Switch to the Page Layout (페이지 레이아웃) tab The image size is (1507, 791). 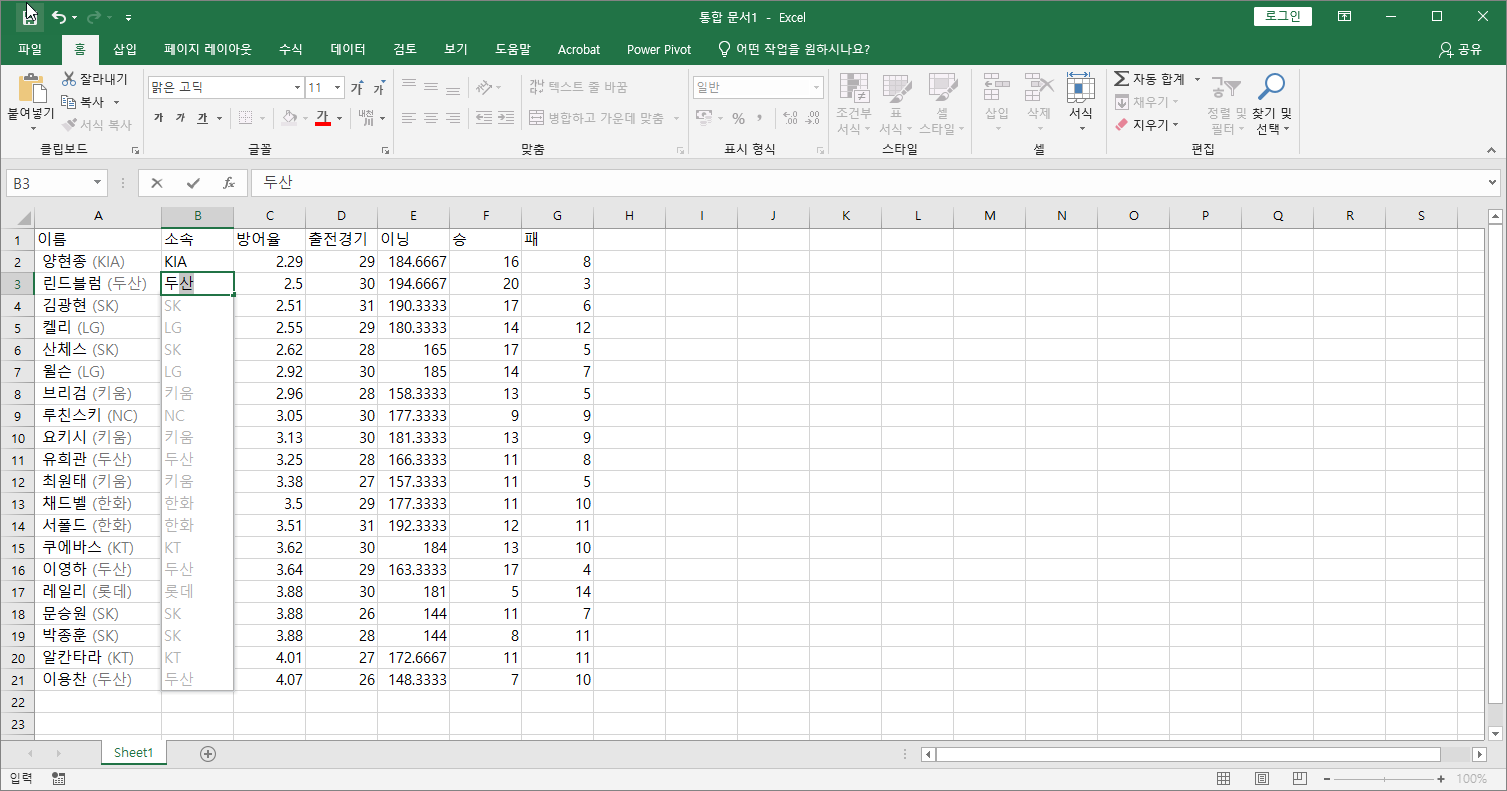[208, 49]
